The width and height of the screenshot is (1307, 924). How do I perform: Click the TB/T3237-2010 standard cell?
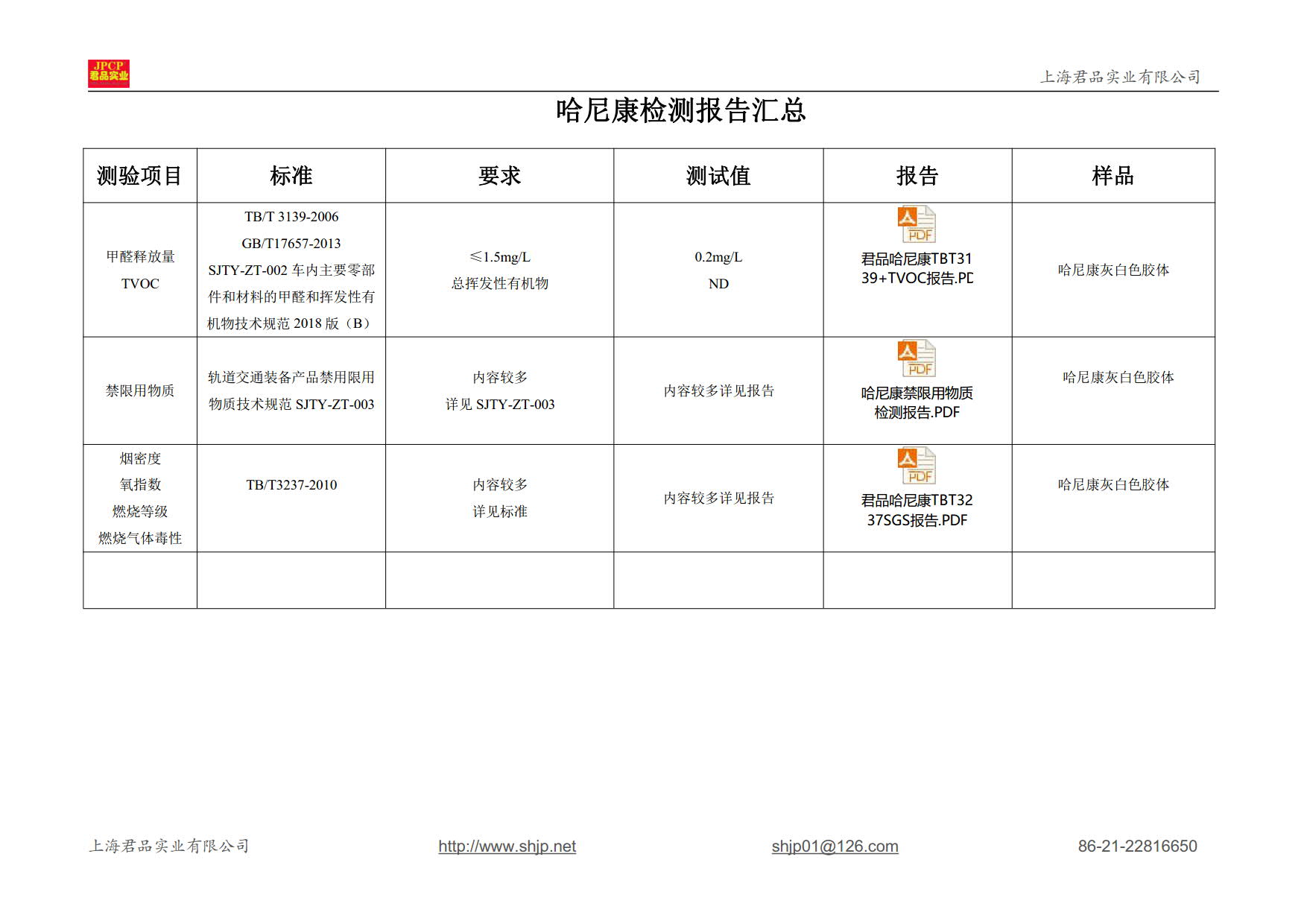291,485
